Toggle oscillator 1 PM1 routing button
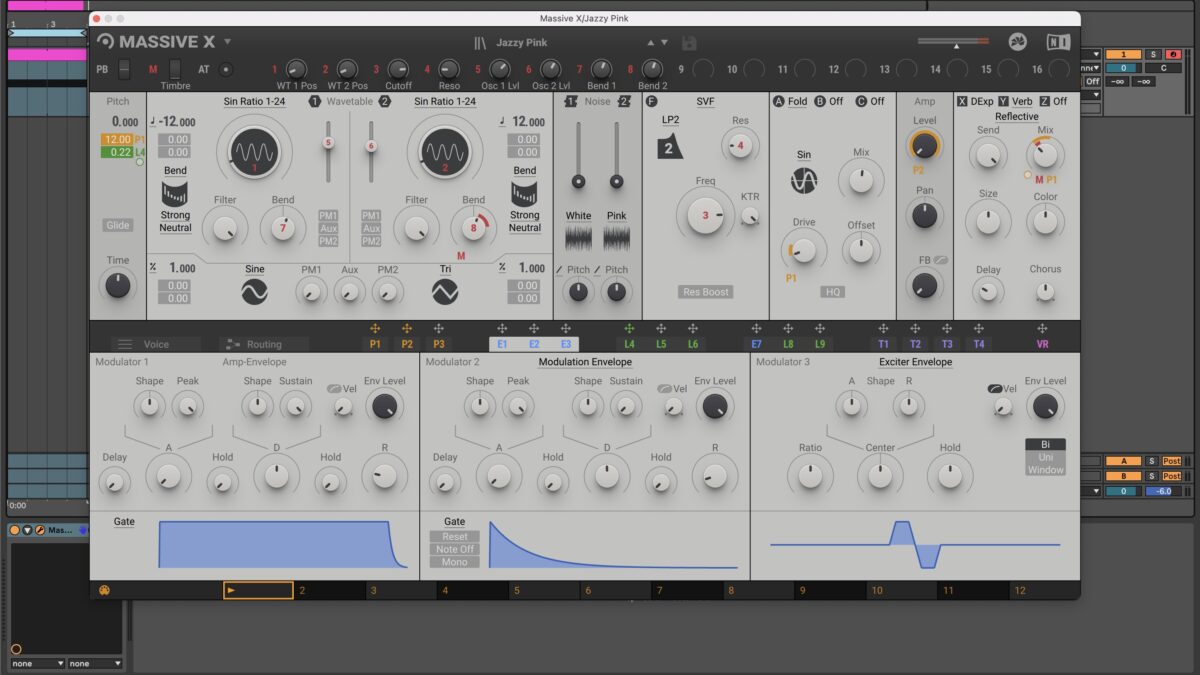The image size is (1200, 675). [328, 216]
